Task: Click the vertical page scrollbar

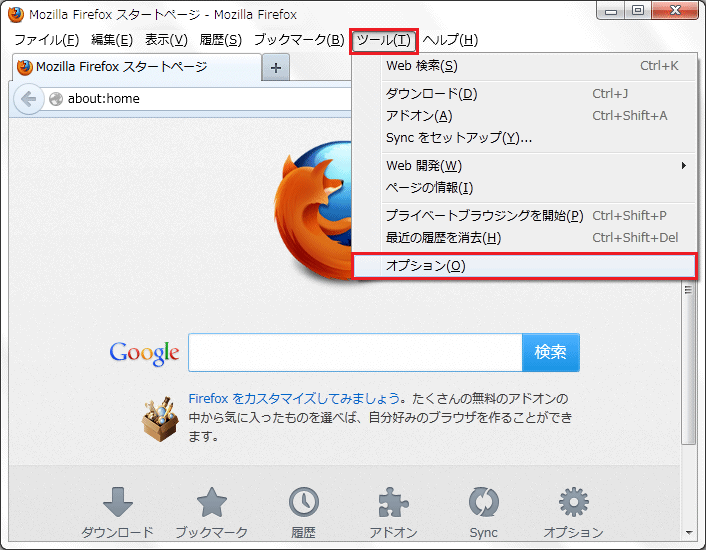Action: coord(688,360)
